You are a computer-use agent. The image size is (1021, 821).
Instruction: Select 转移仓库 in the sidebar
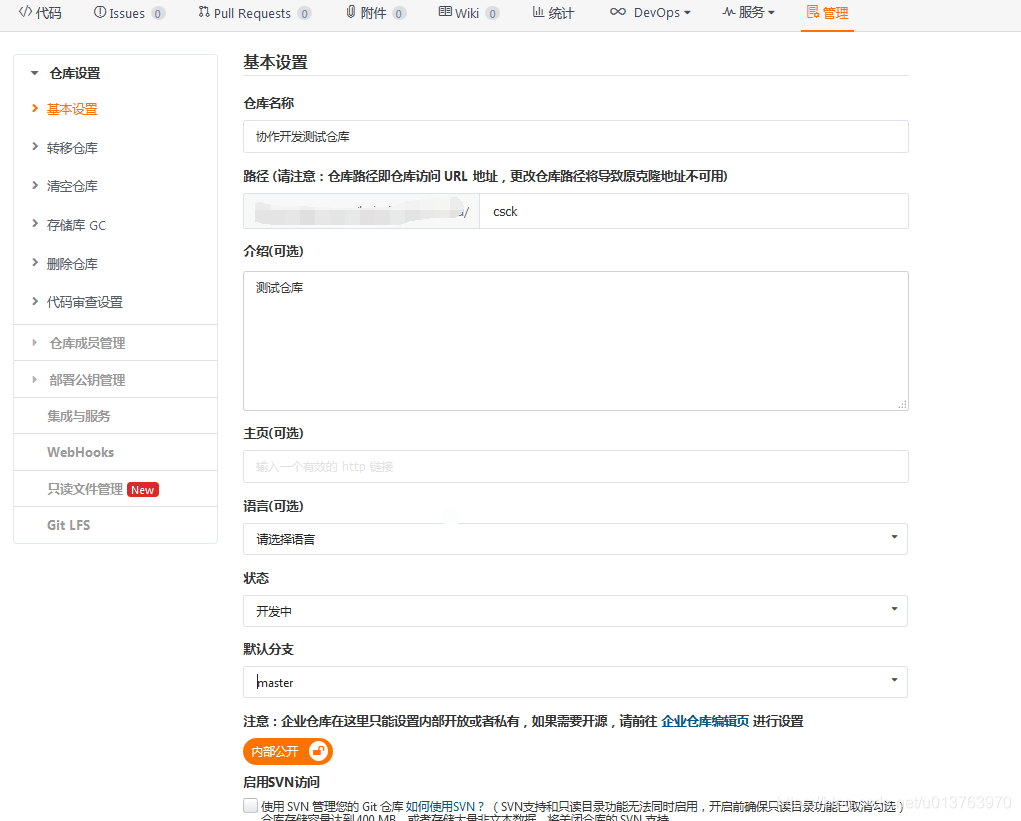(75, 147)
